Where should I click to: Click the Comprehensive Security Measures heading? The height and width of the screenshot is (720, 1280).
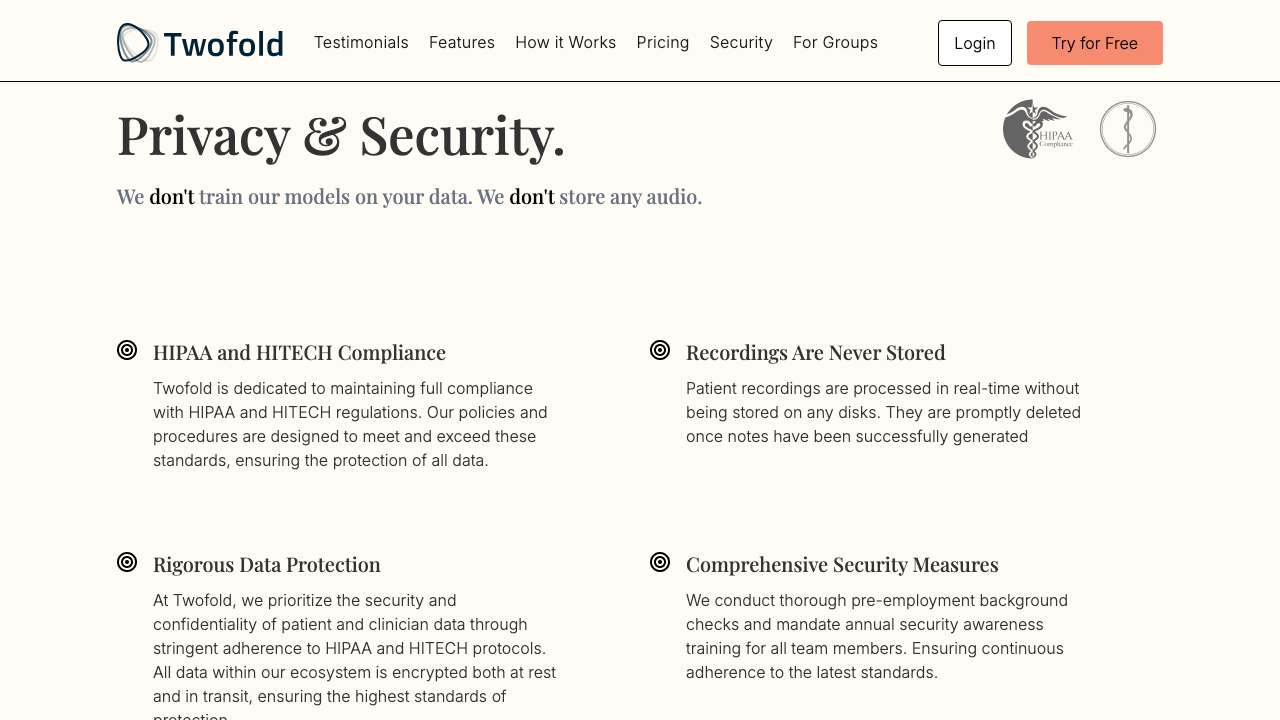pyautogui.click(x=842, y=564)
